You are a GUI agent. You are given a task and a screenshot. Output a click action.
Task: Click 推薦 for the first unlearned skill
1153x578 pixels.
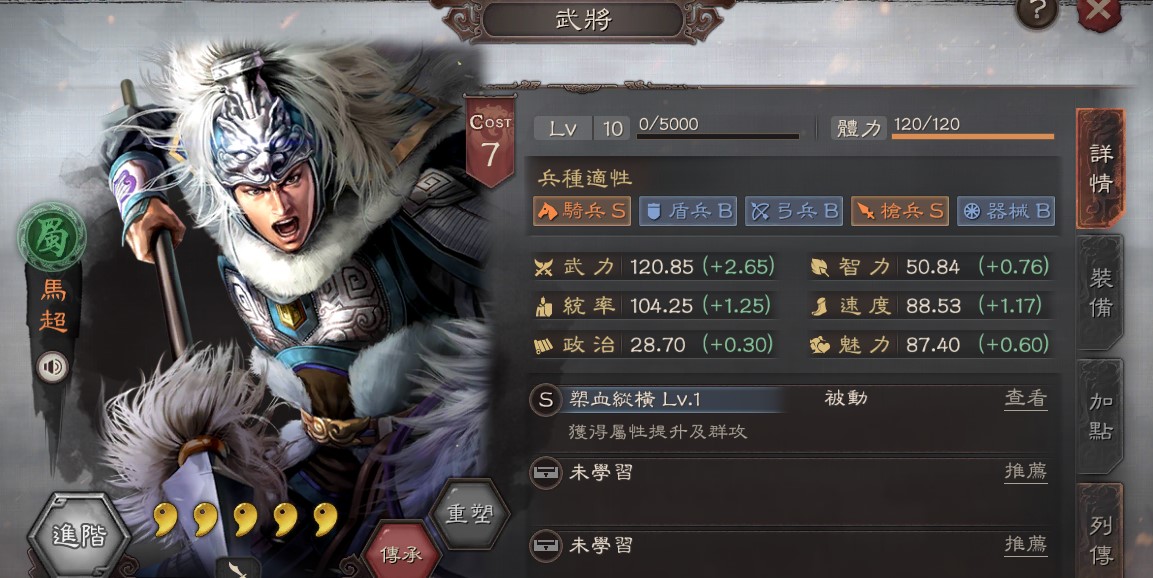(1026, 471)
